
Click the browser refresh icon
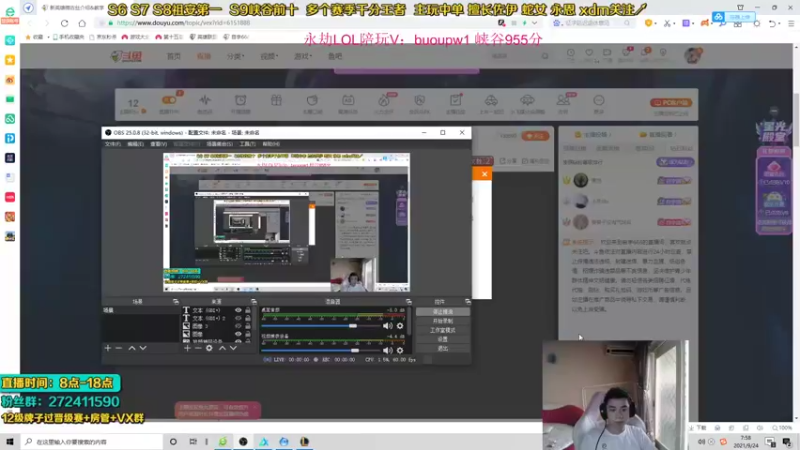64,23
